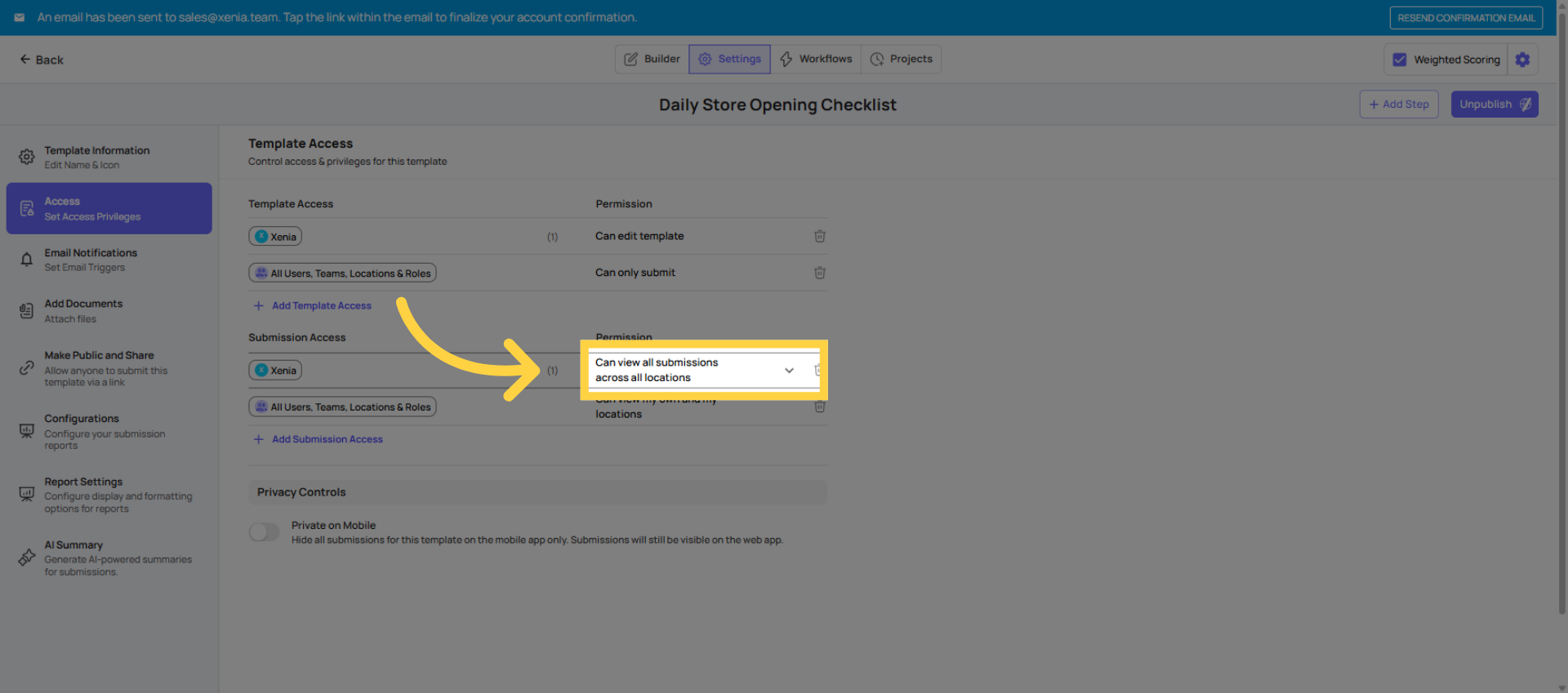
Task: Open the Projects tab
Action: [901, 59]
